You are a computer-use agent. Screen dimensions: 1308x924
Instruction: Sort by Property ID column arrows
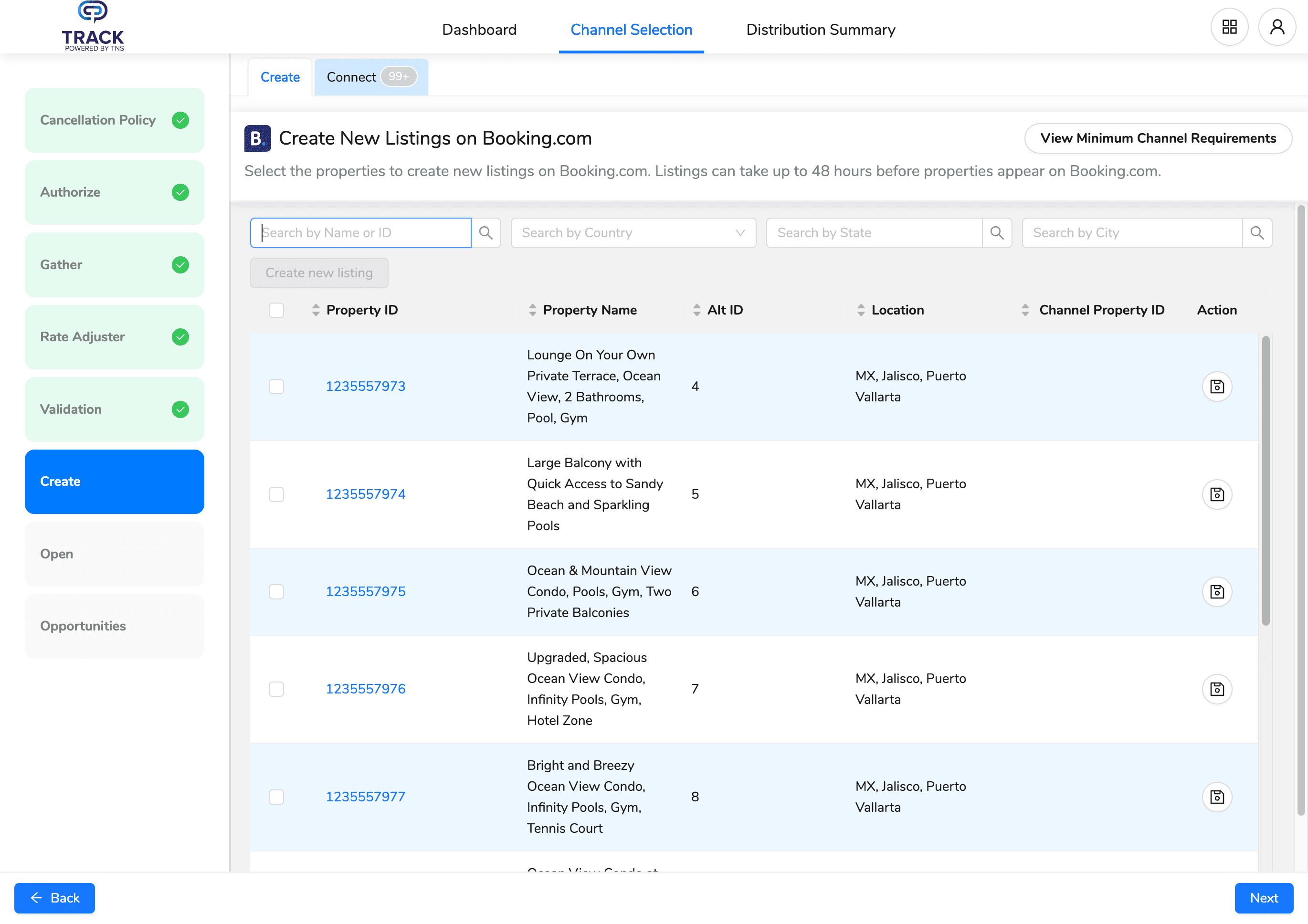(316, 311)
